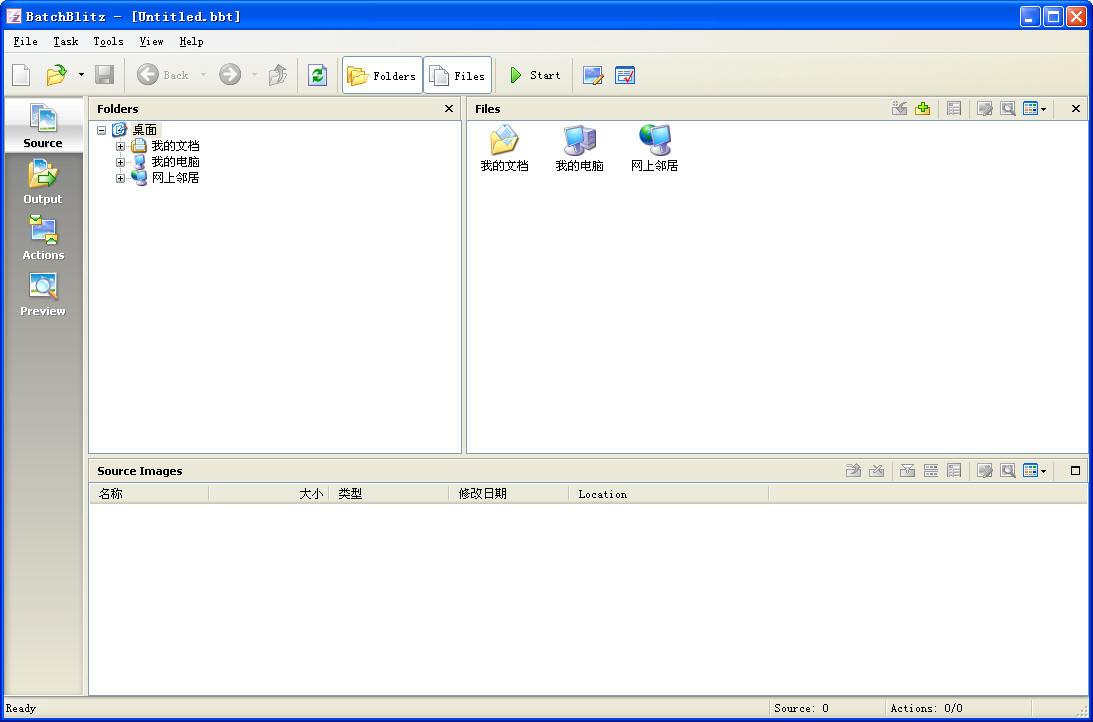Sort by the 名称 column header
Viewport: 1093px width, 722px height.
(149, 494)
